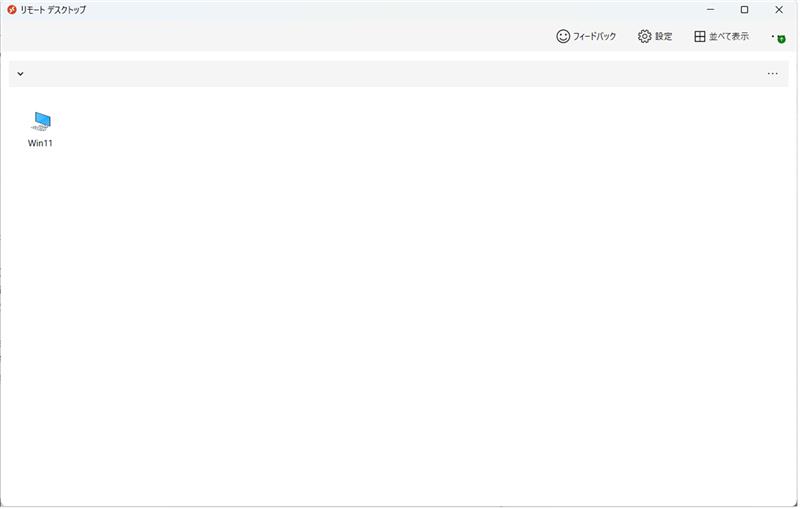
Task: Open the group's three-dot more options menu
Action: coord(772,74)
